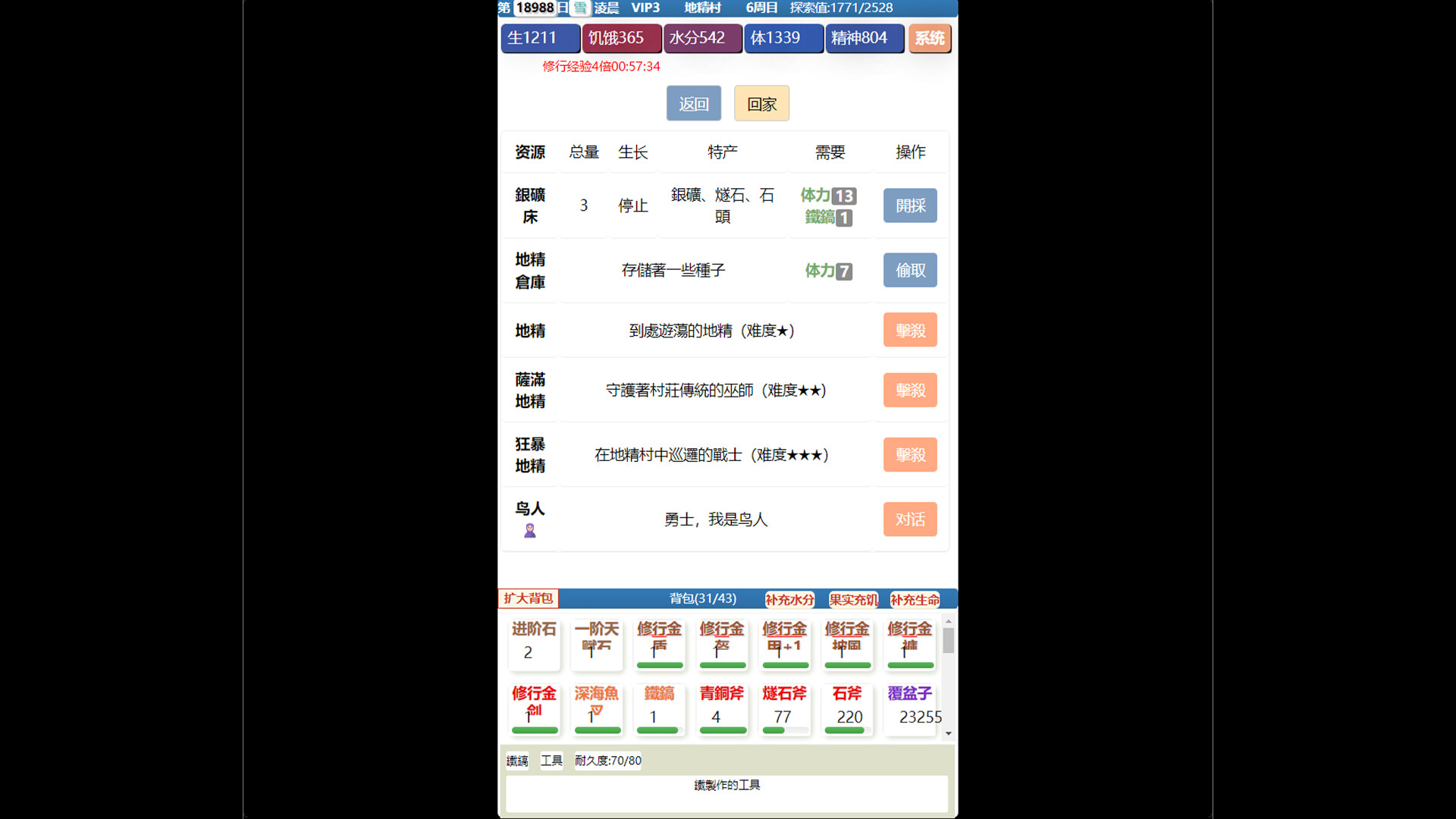
Task: Toggle 果实充饥 fruit hunger action
Action: pyautogui.click(x=851, y=599)
